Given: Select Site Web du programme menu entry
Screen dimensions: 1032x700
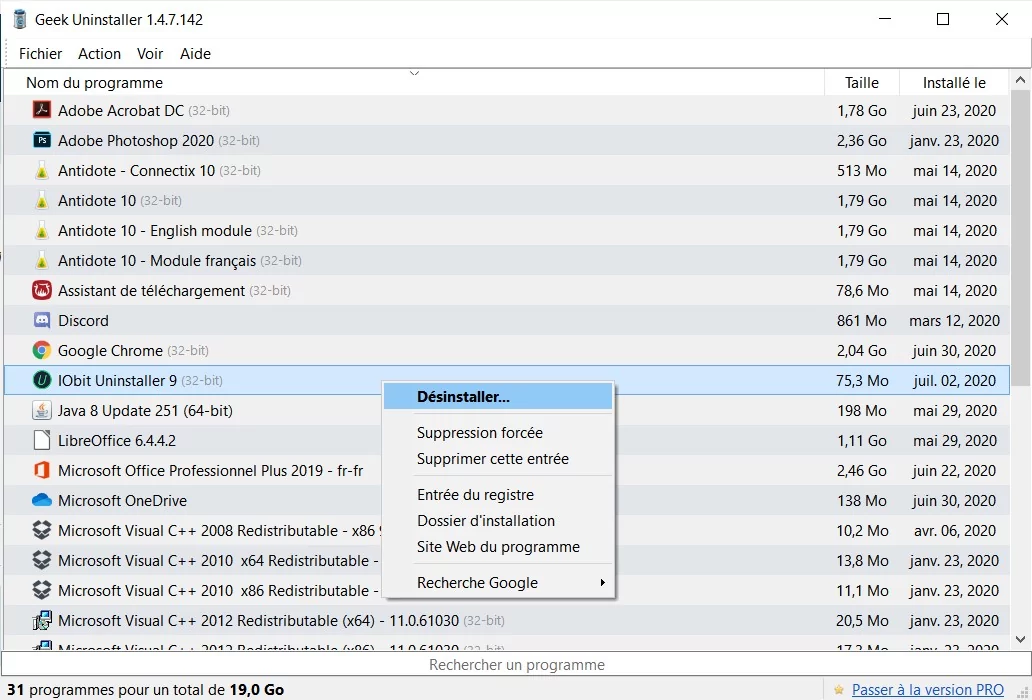Looking at the screenshot, I should [x=498, y=547].
